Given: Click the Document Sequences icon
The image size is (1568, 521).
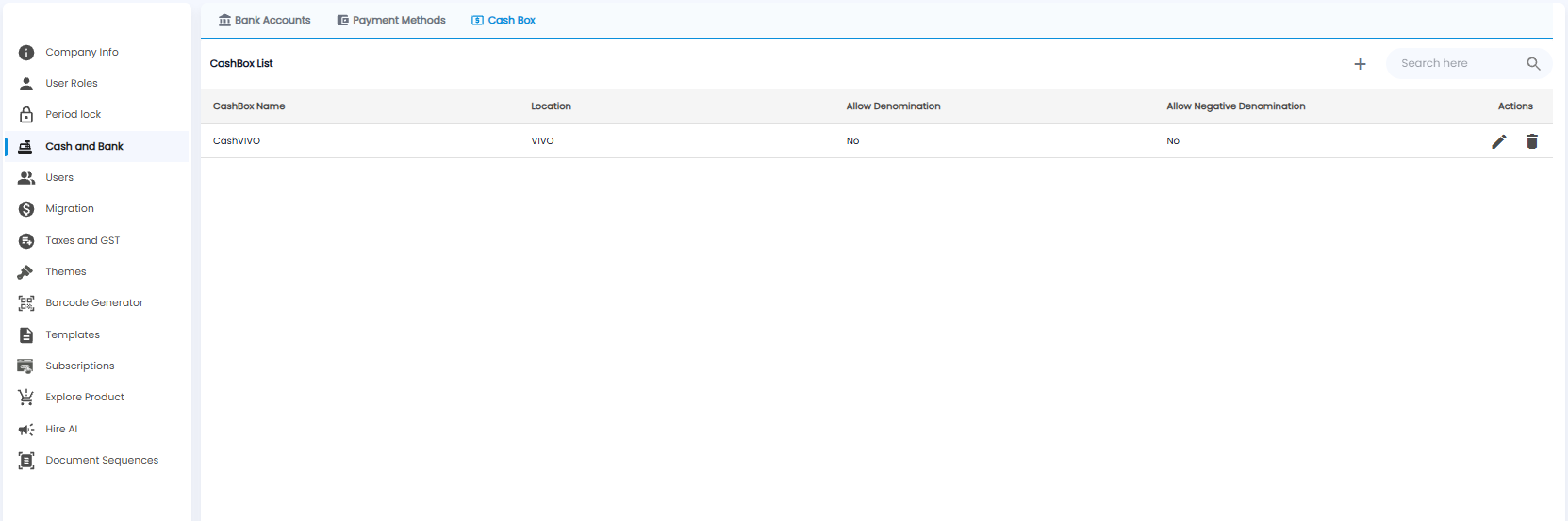Looking at the screenshot, I should click(x=26, y=461).
